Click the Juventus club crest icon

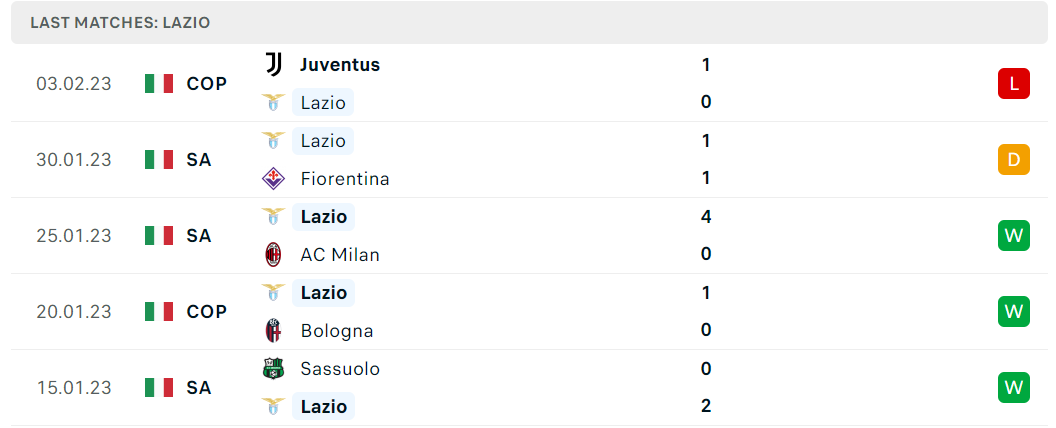pyautogui.click(x=273, y=65)
